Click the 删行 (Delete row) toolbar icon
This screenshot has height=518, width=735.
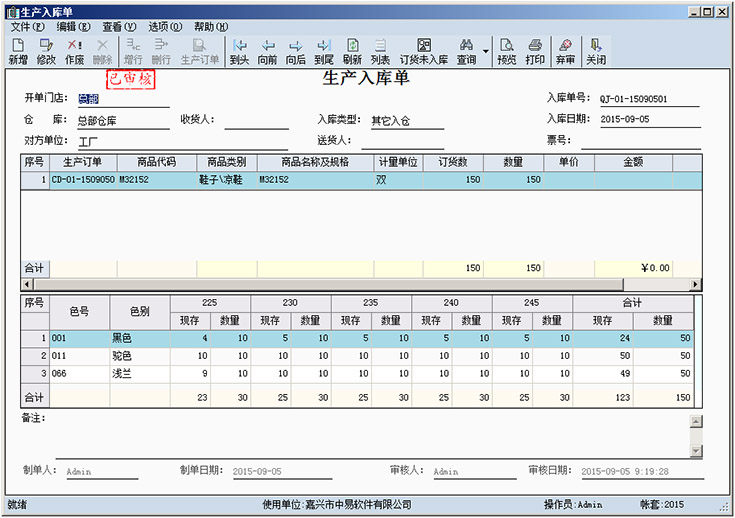[161, 52]
